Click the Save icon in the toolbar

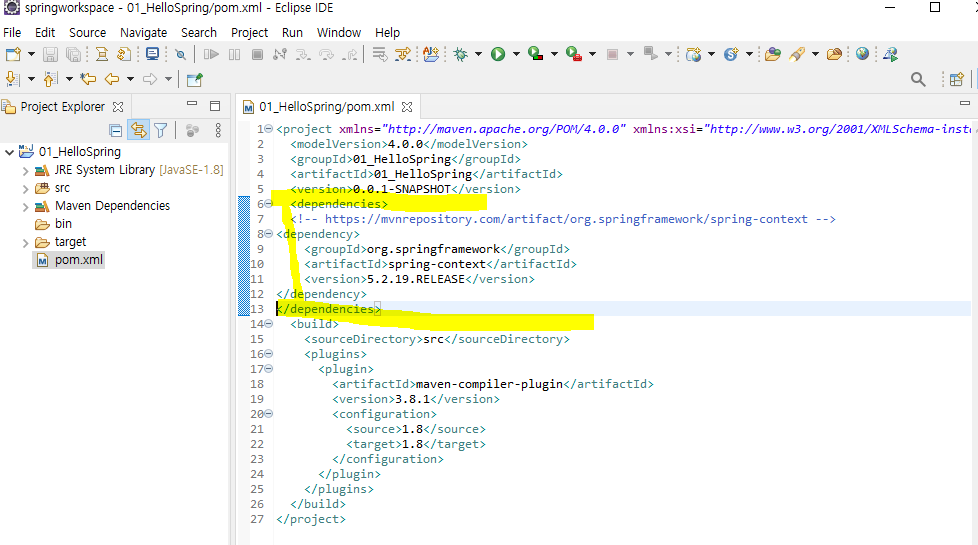[x=51, y=54]
